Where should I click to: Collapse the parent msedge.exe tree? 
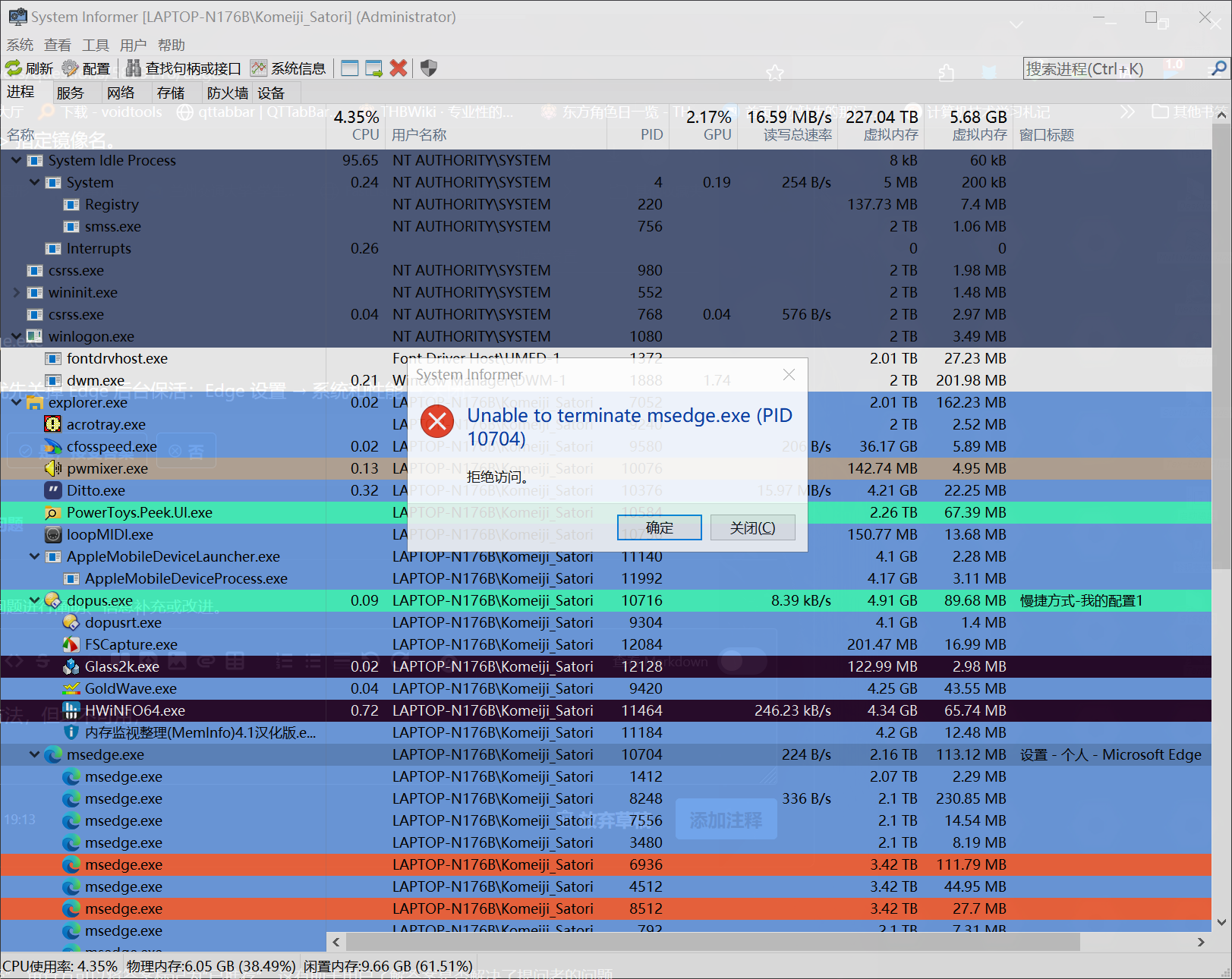pos(34,754)
